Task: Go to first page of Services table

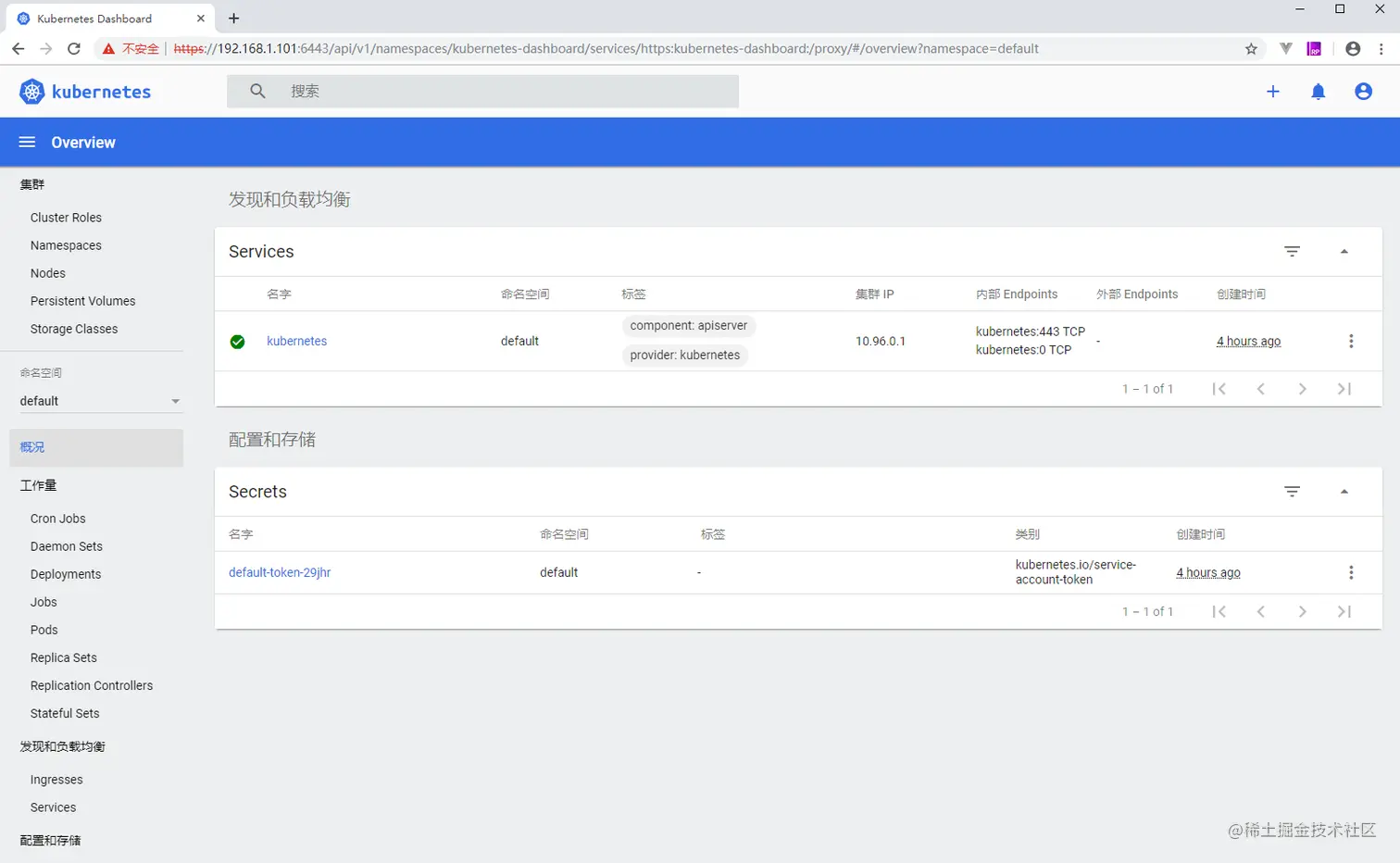Action: point(1219,389)
